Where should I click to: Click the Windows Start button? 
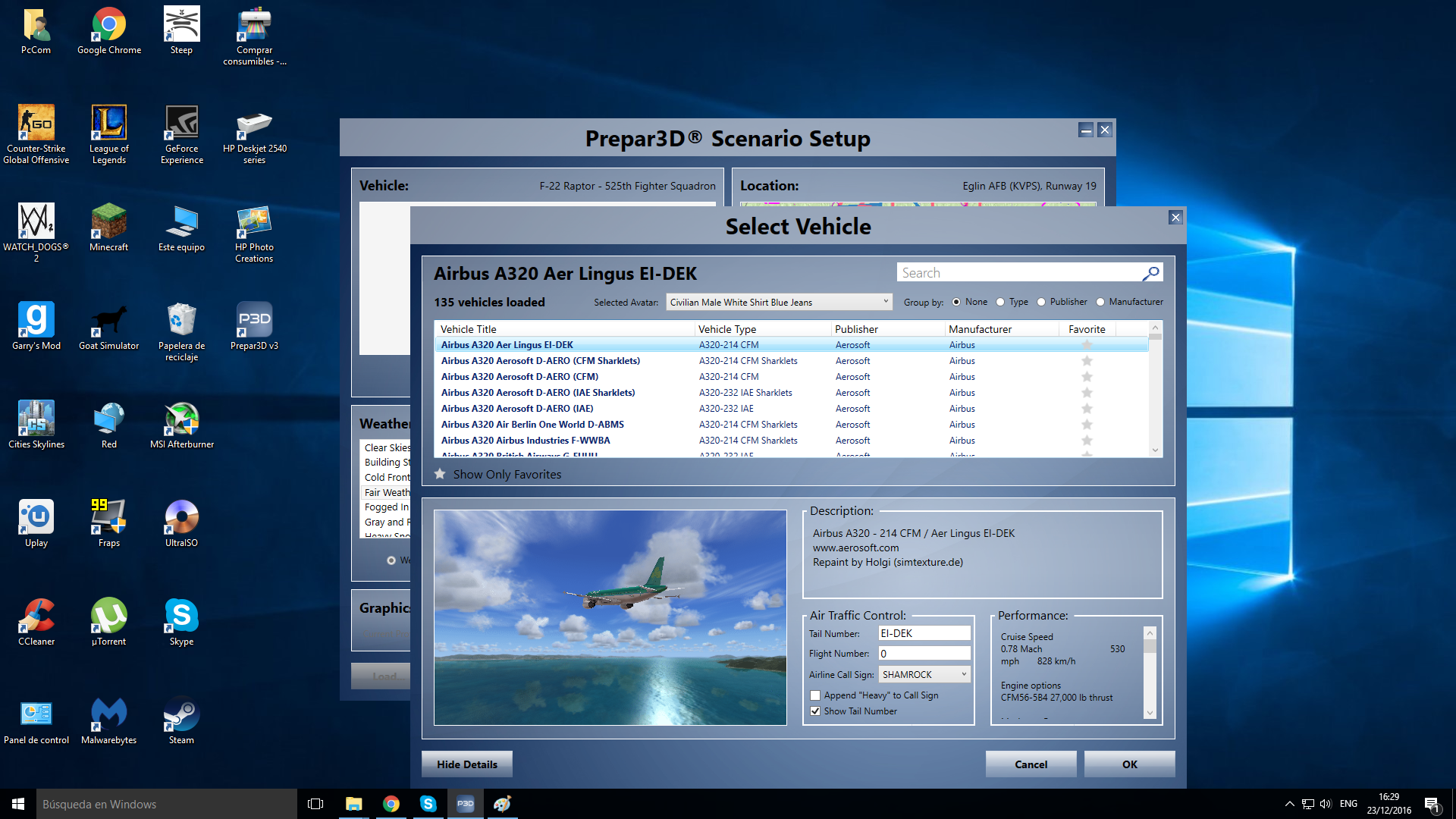point(18,804)
